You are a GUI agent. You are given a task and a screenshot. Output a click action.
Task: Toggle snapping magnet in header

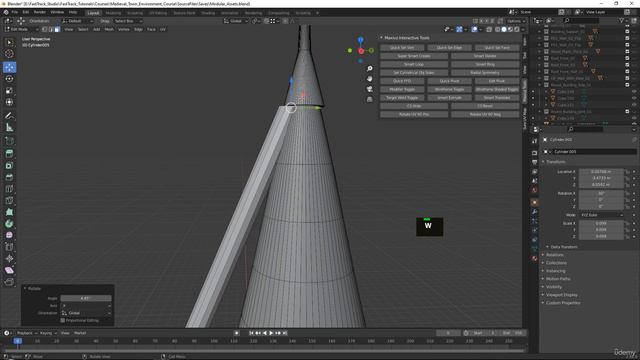(x=266, y=21)
